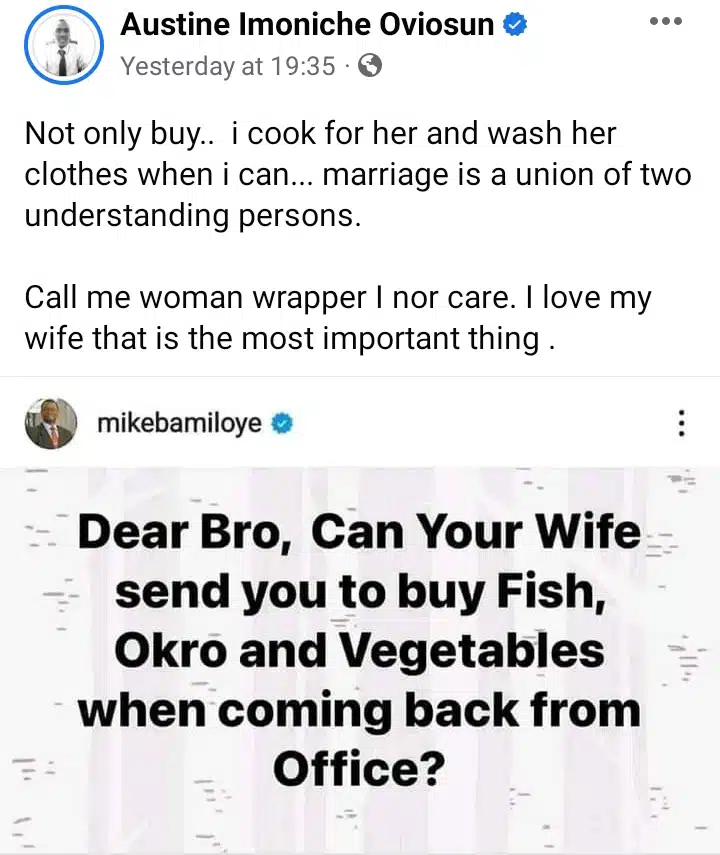Click the "Okro and Vegetables" image line
The height and width of the screenshot is (855, 720).
pos(358,651)
